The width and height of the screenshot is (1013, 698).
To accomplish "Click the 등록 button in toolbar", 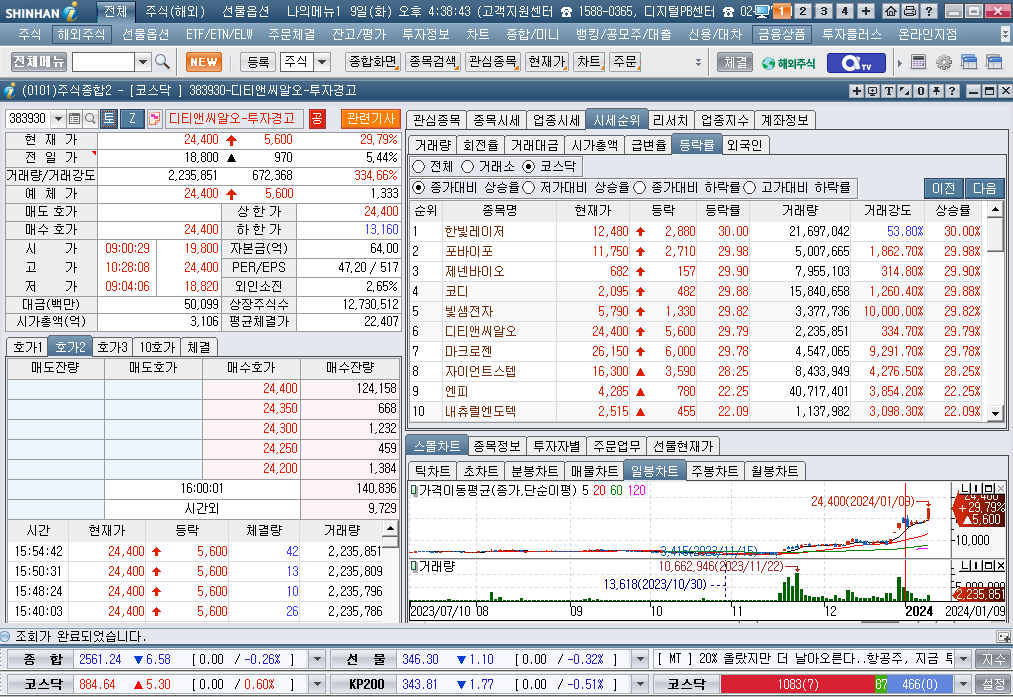I will (x=258, y=62).
